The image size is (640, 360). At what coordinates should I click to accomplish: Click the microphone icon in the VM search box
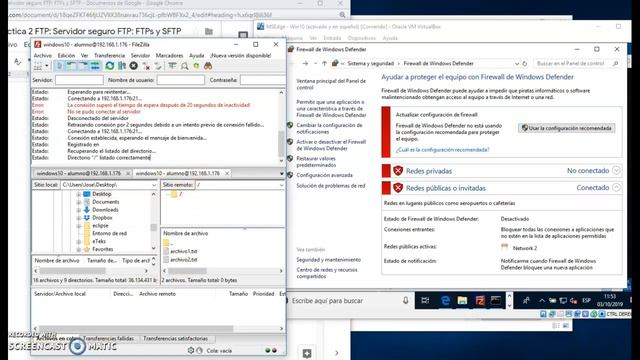[x=405, y=301]
